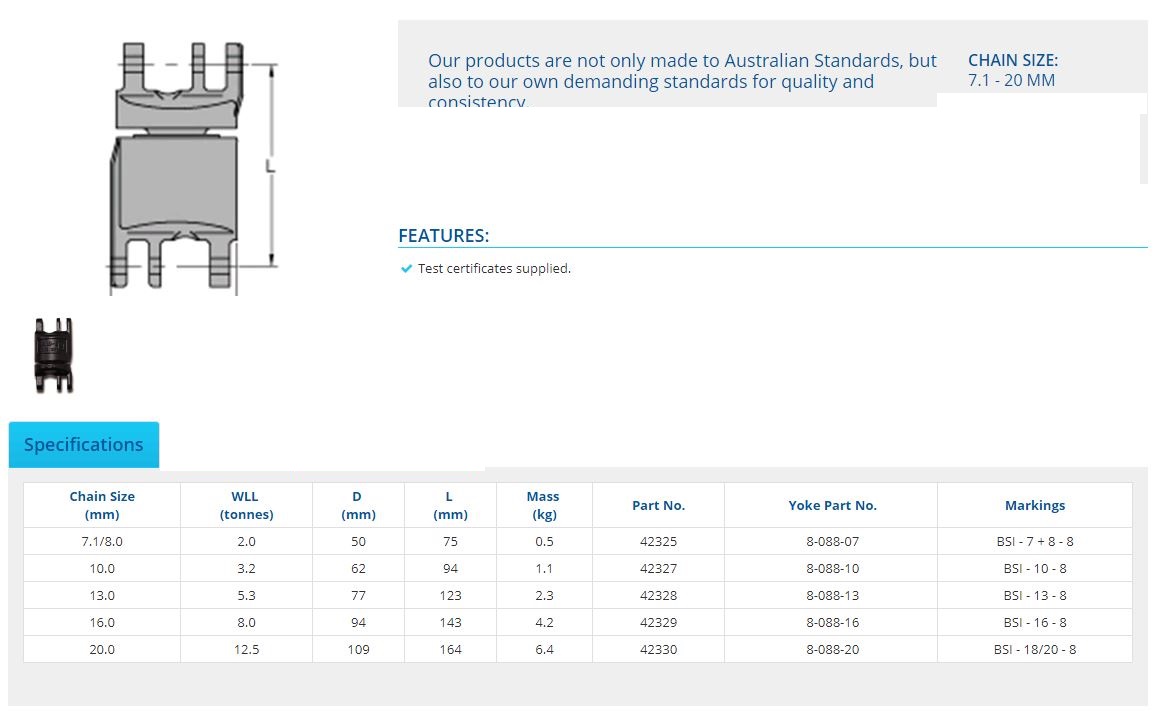Click the '7.1 - 20 MM' value
The width and height of the screenshot is (1156, 711).
[x=1012, y=80]
